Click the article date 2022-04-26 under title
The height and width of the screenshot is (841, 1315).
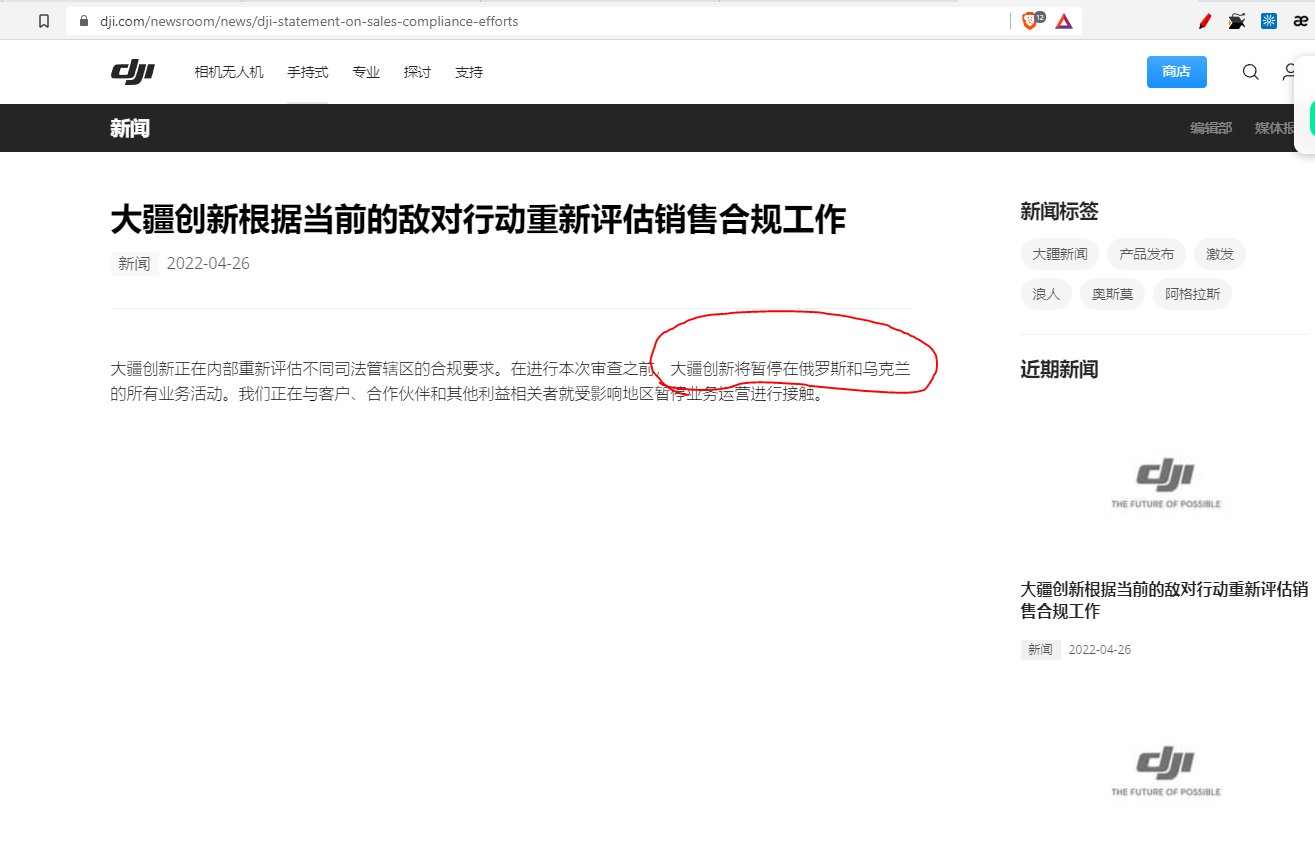click(208, 264)
